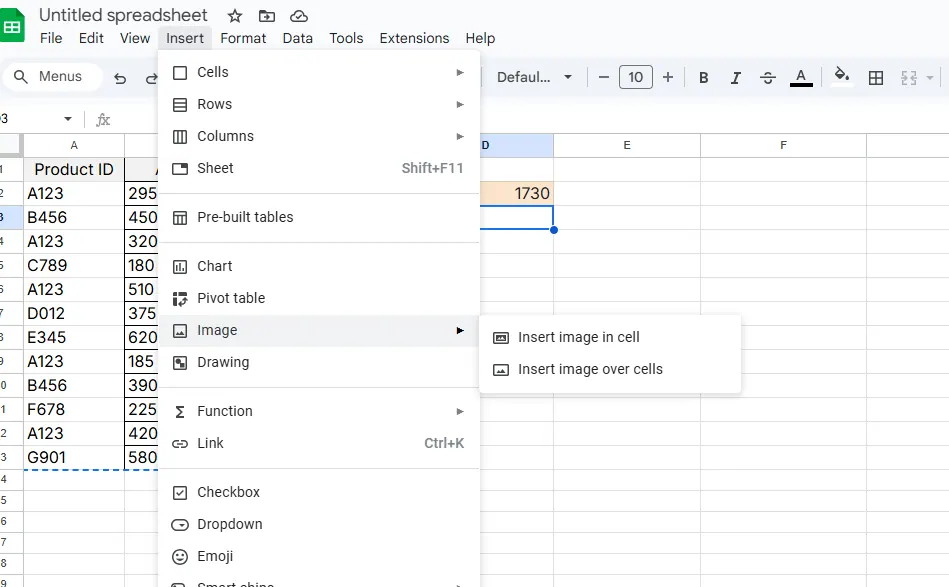The width and height of the screenshot is (949, 587).
Task: Open the fill color picker
Action: click(x=842, y=77)
